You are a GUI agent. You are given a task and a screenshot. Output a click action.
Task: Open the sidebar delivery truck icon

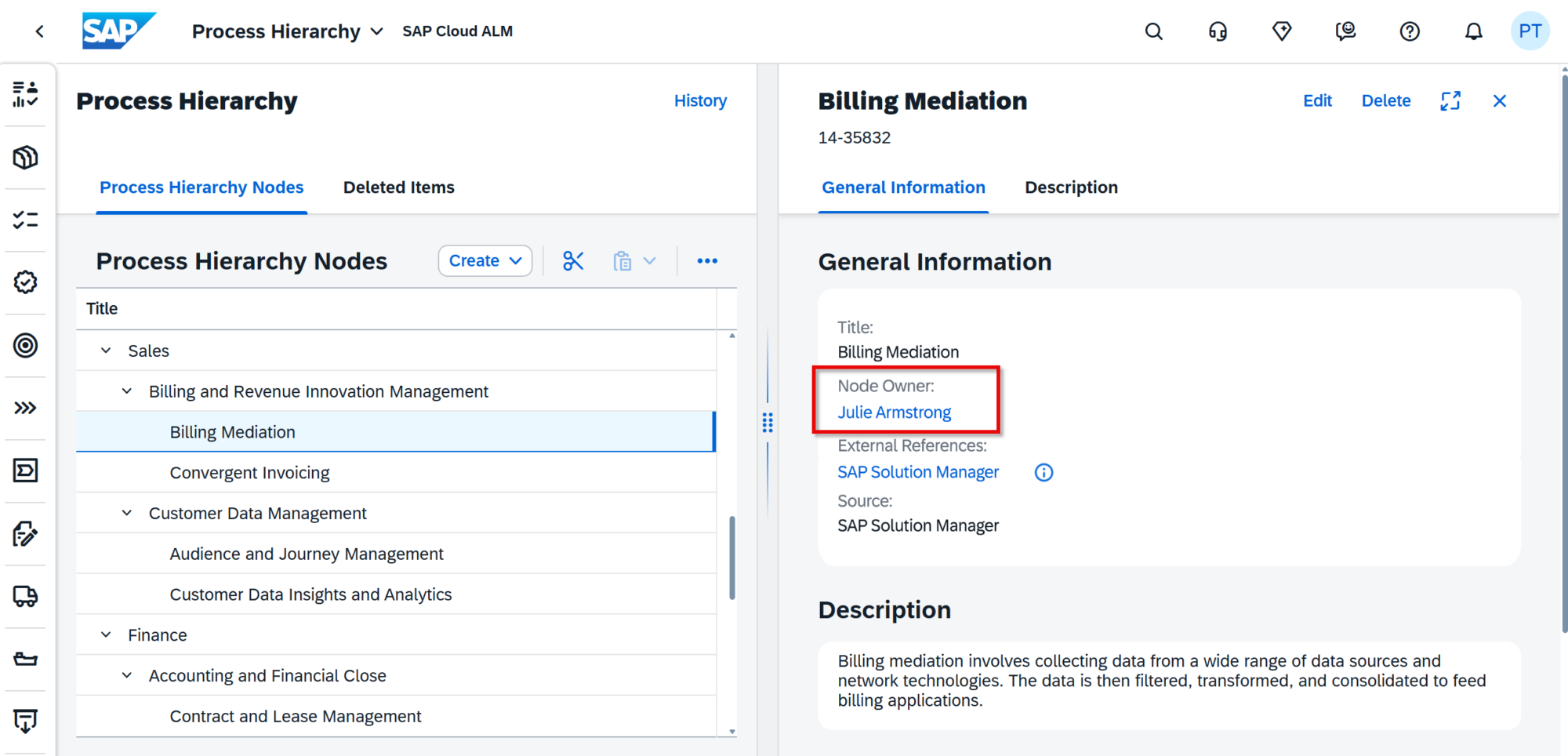click(25, 596)
